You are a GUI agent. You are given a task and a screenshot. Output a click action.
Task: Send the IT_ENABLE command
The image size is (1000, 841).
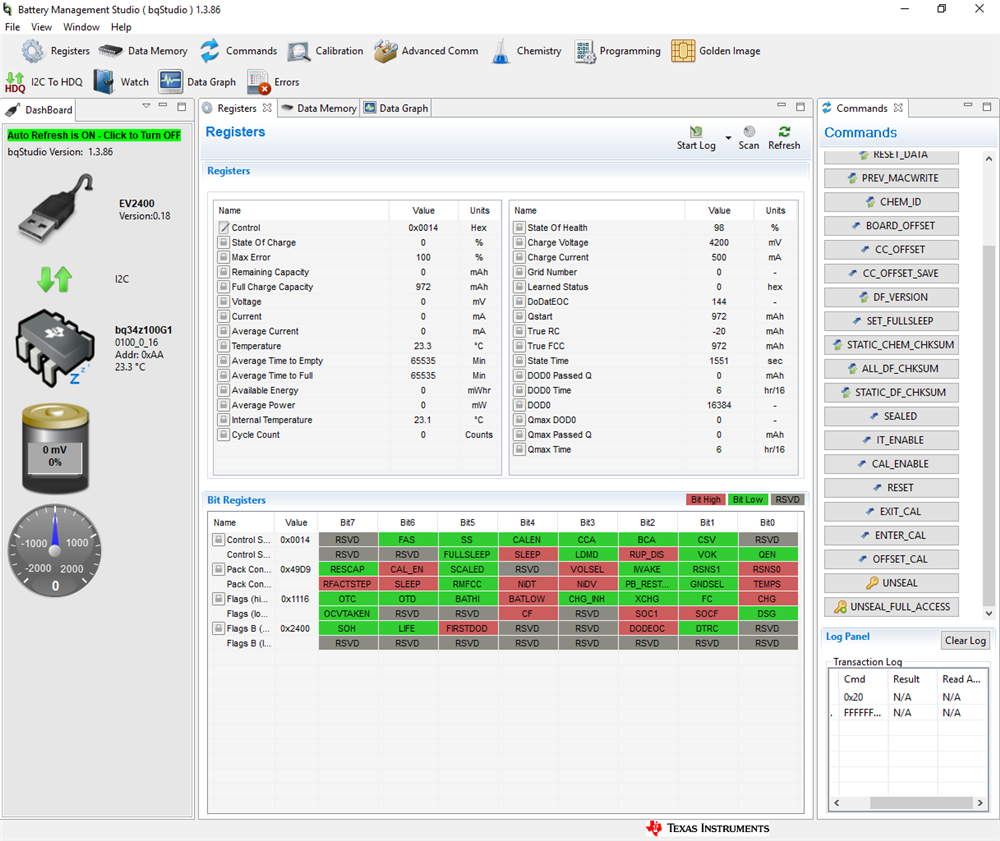(x=891, y=440)
